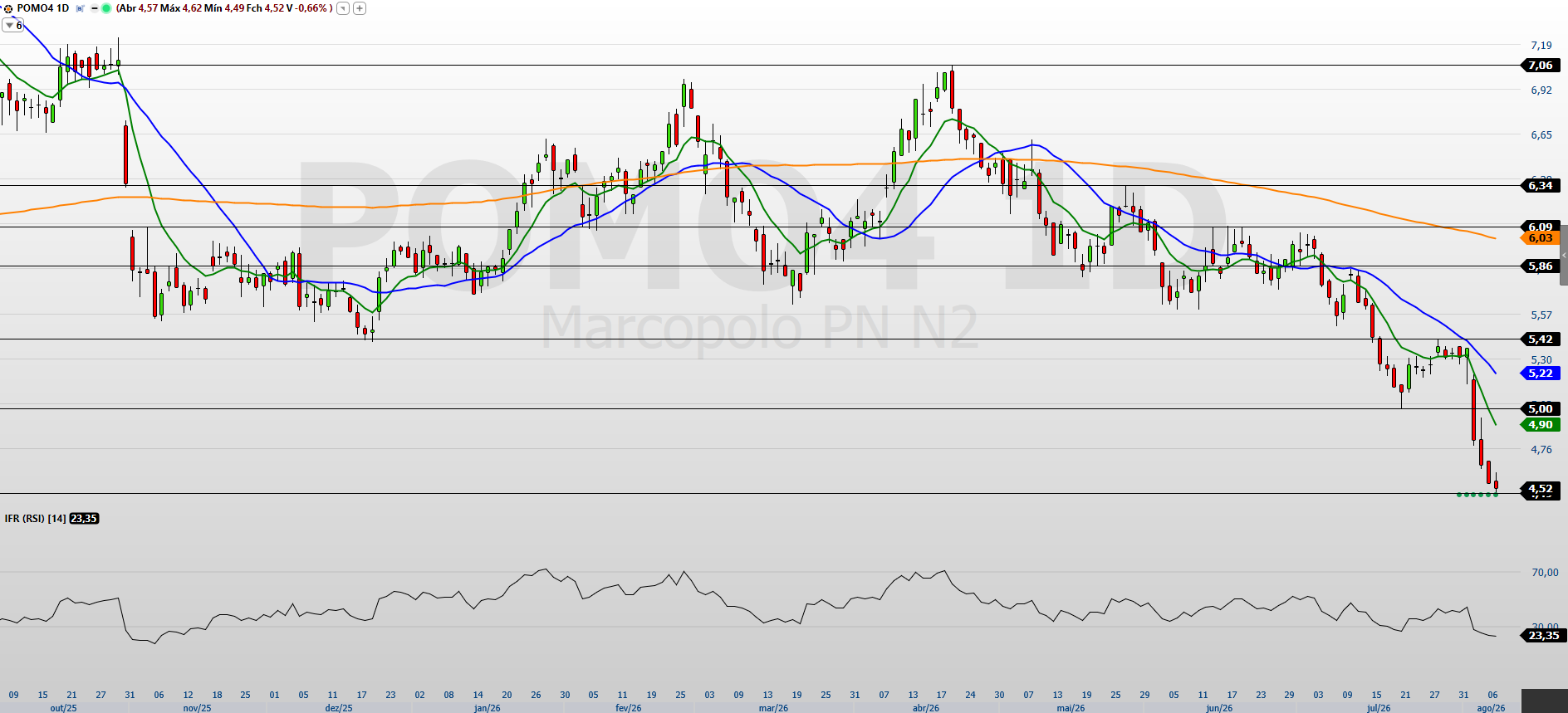Click the Fch 4,52 closing price value
This screenshot has height=713, width=1568.
coord(264,8)
